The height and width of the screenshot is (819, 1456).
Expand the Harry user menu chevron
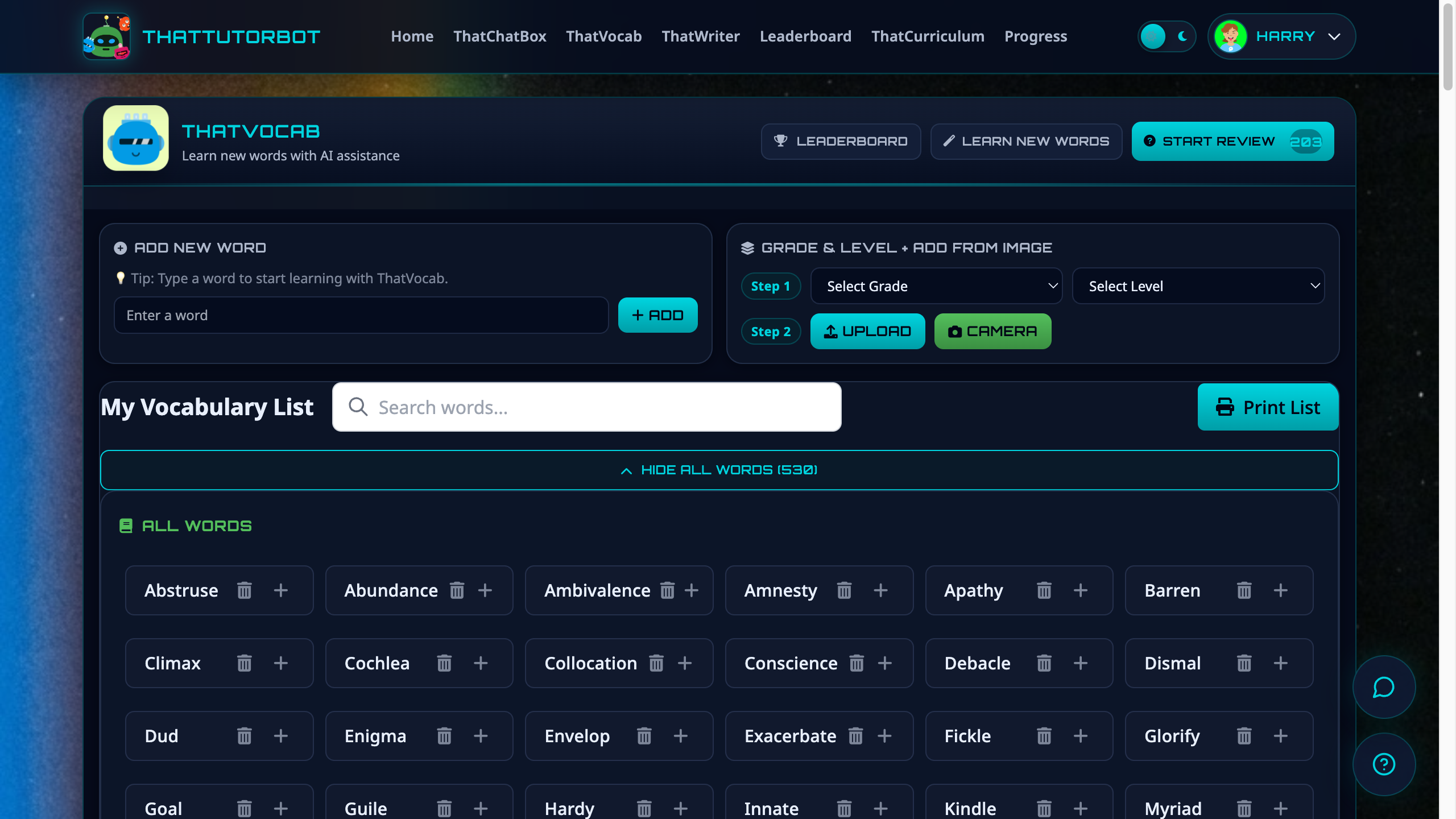pos(1334,36)
